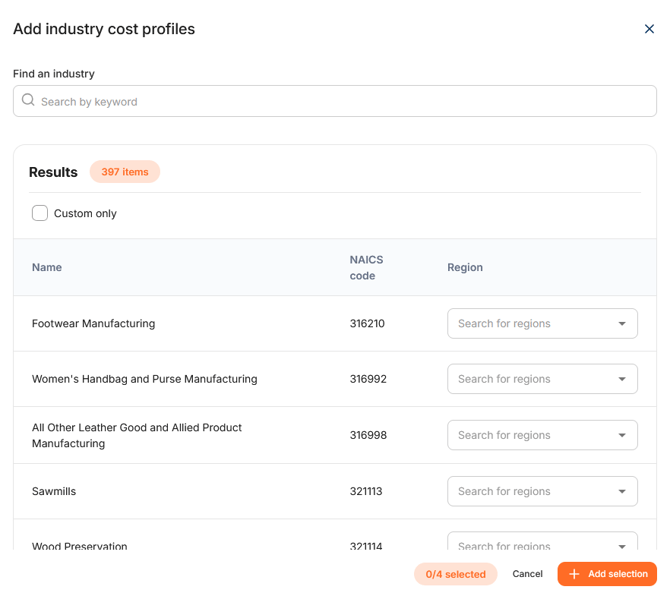Close the Add industry cost profiles dialog
This screenshot has width=670, height=596.
[x=649, y=29]
